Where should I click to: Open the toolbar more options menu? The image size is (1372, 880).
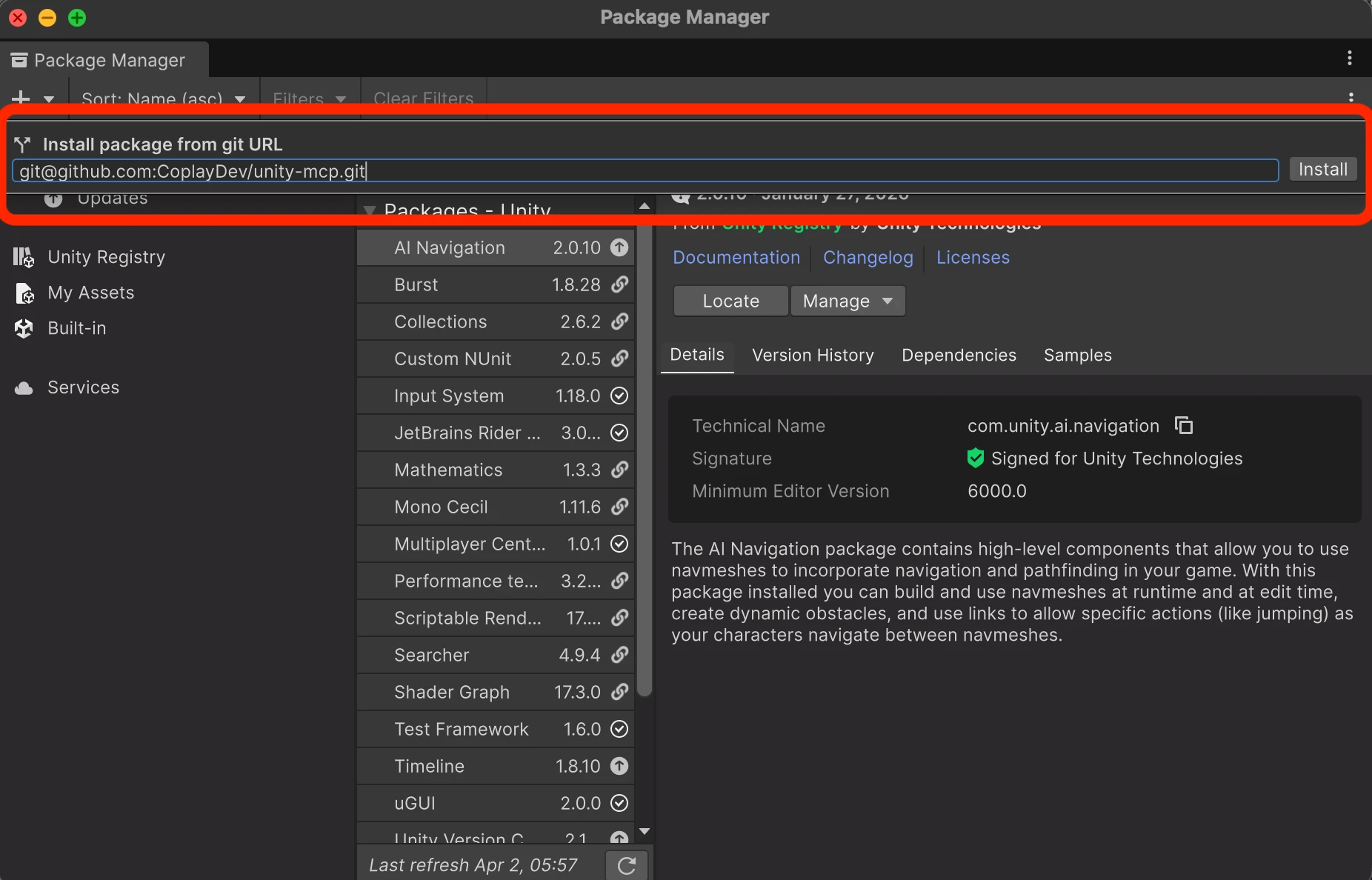point(1351,97)
